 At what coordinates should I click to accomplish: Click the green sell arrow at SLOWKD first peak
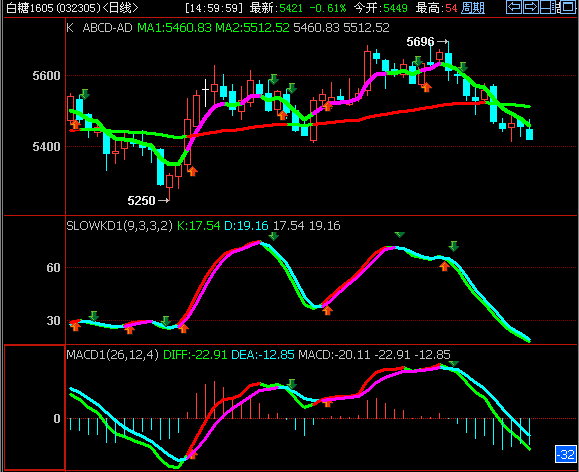pos(273,236)
